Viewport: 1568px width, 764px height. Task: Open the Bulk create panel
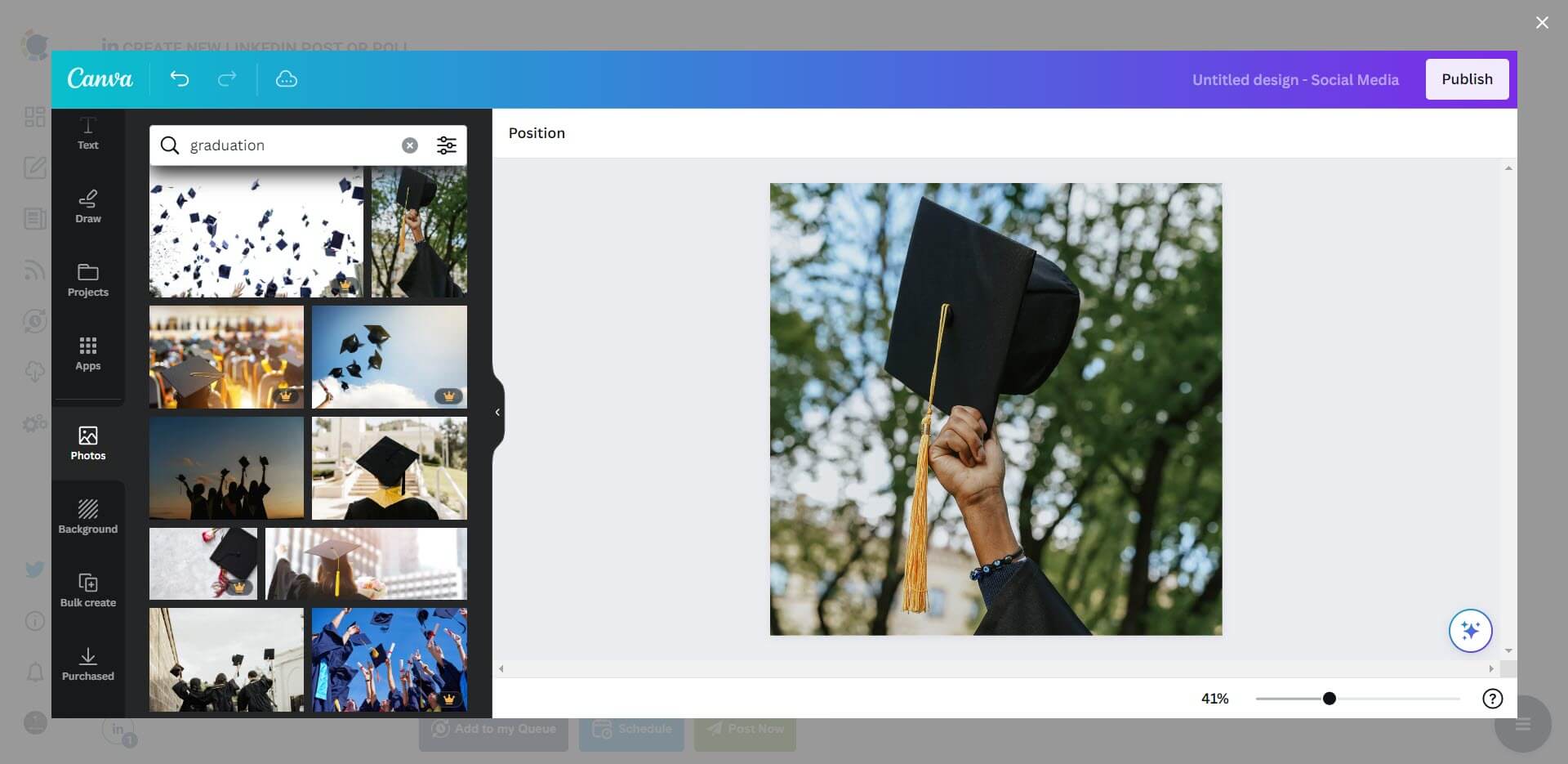click(87, 590)
